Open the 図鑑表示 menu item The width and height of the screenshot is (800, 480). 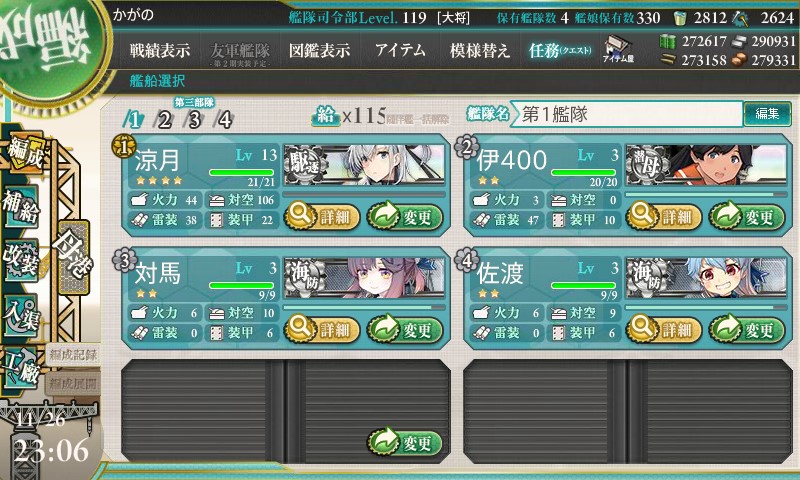pyautogui.click(x=319, y=50)
